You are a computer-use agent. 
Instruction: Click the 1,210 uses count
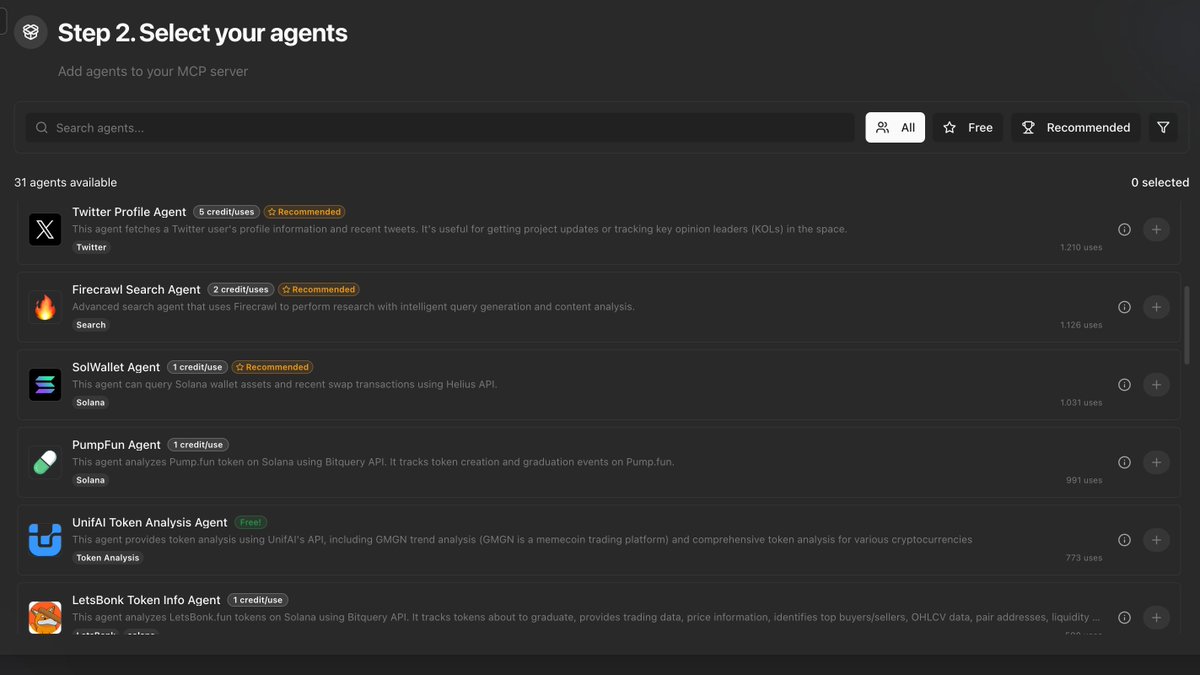coord(1081,247)
